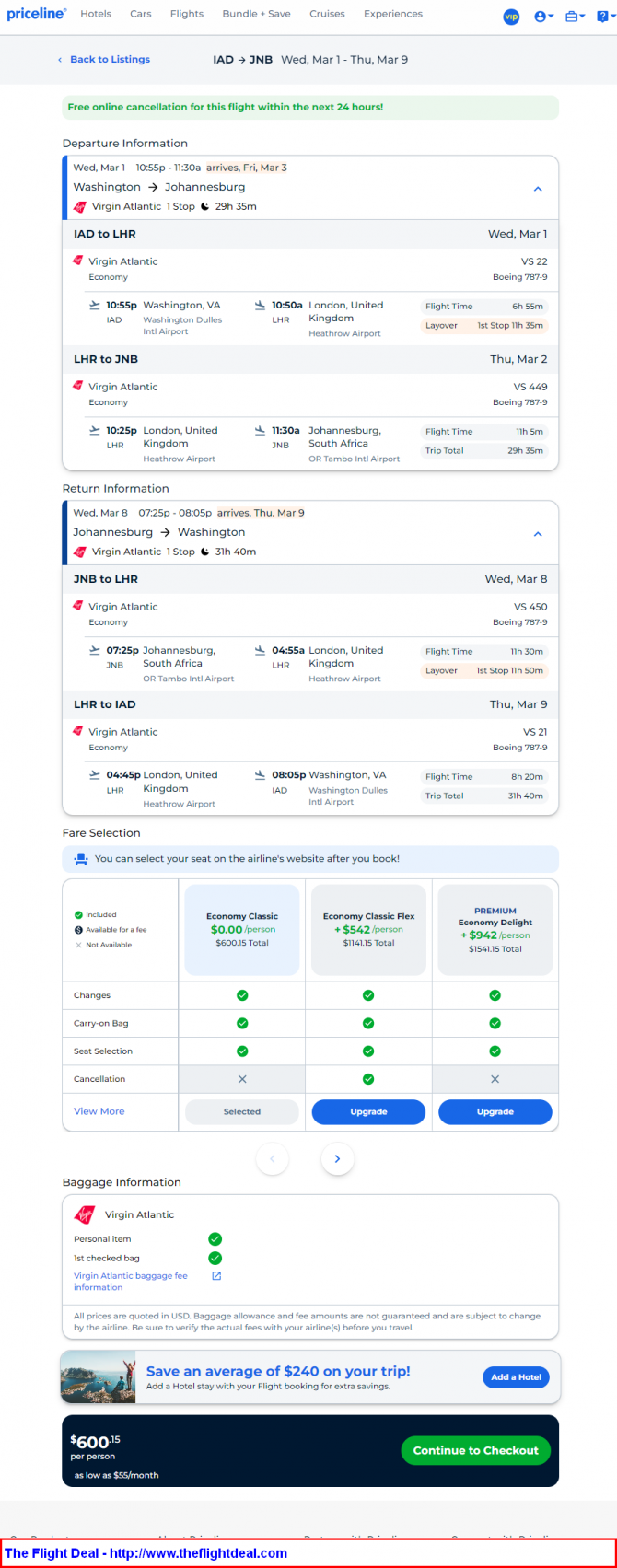Click the Priceline logo

pos(37,14)
